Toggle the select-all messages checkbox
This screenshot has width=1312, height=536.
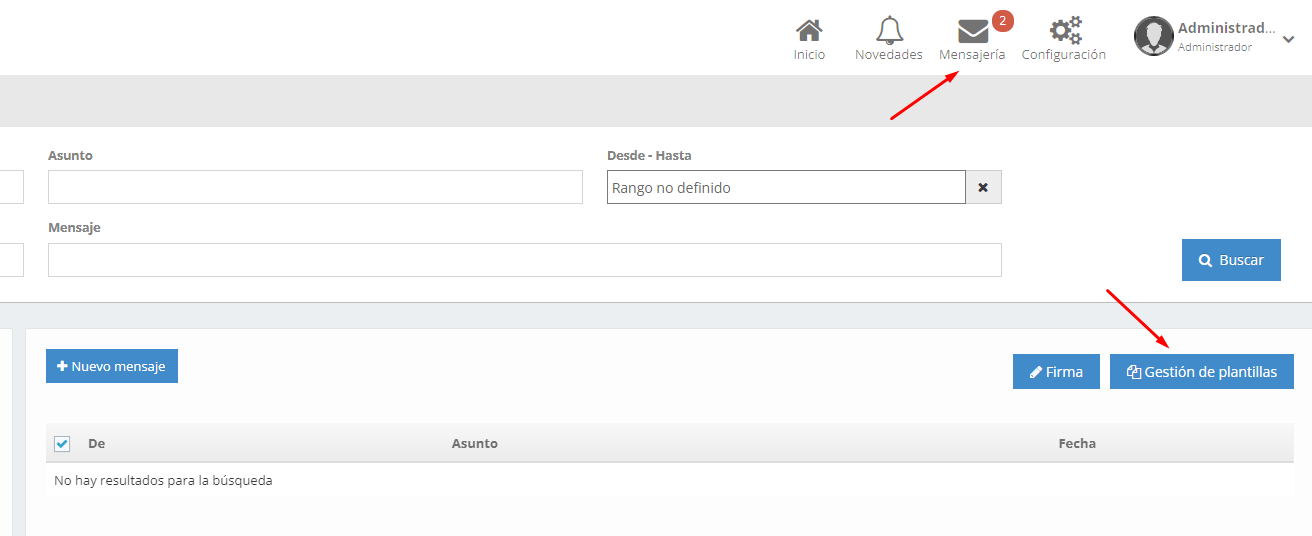(62, 443)
